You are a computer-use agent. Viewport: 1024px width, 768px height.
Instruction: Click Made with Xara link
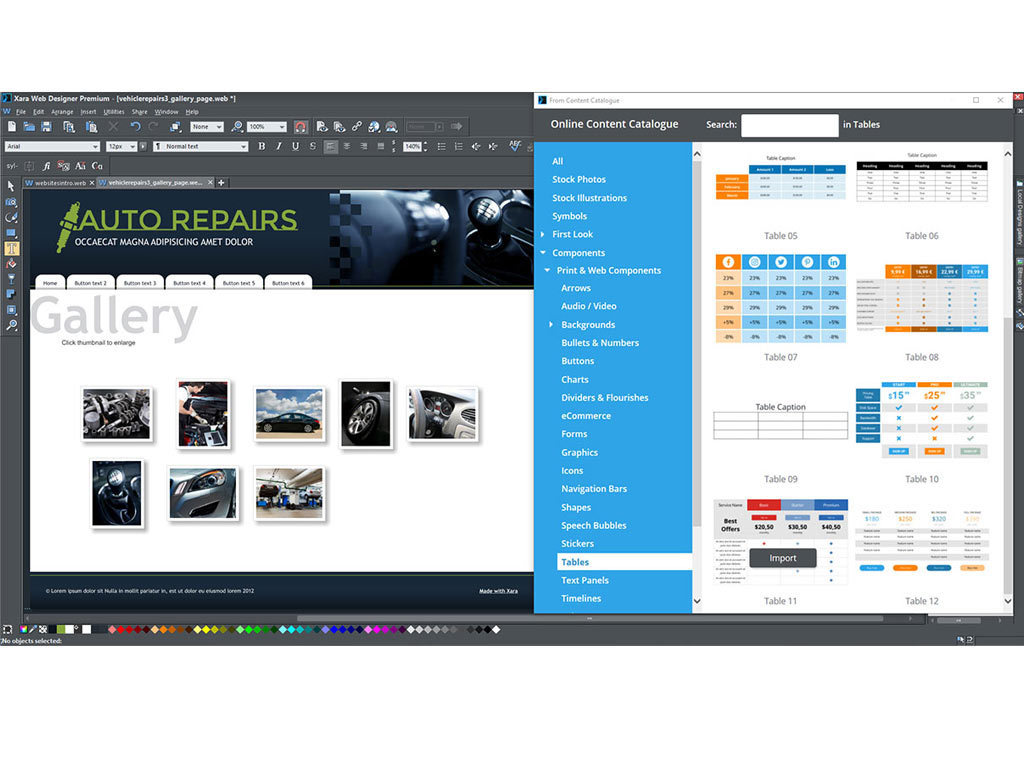pos(498,591)
